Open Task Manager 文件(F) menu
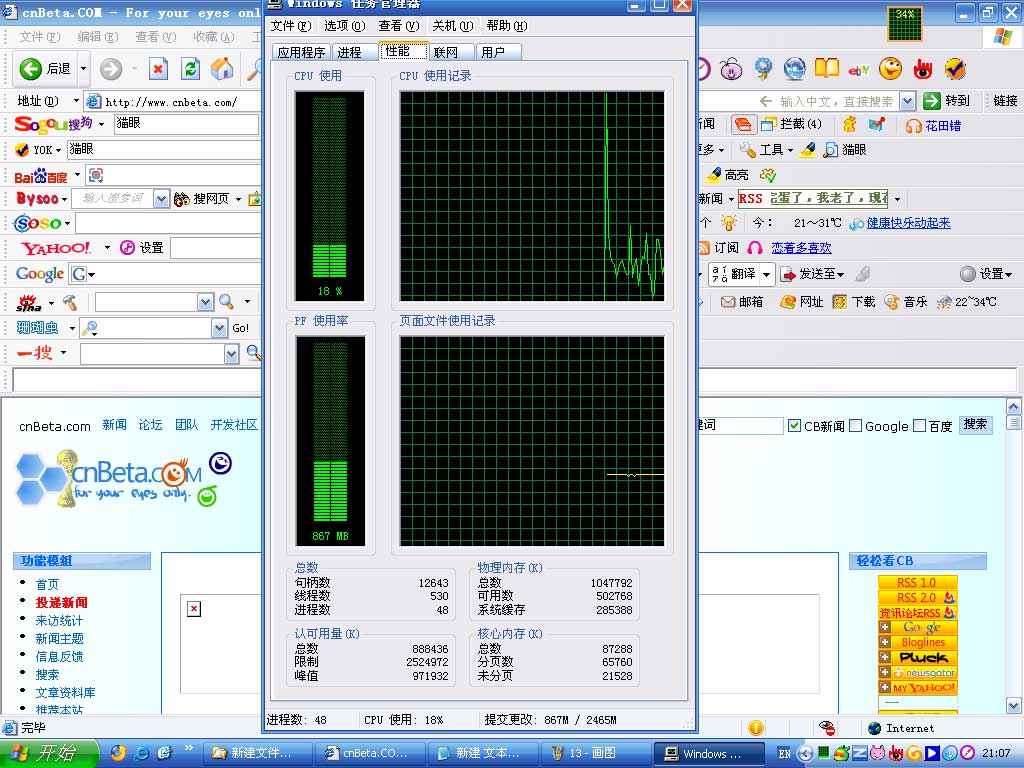 (291, 26)
